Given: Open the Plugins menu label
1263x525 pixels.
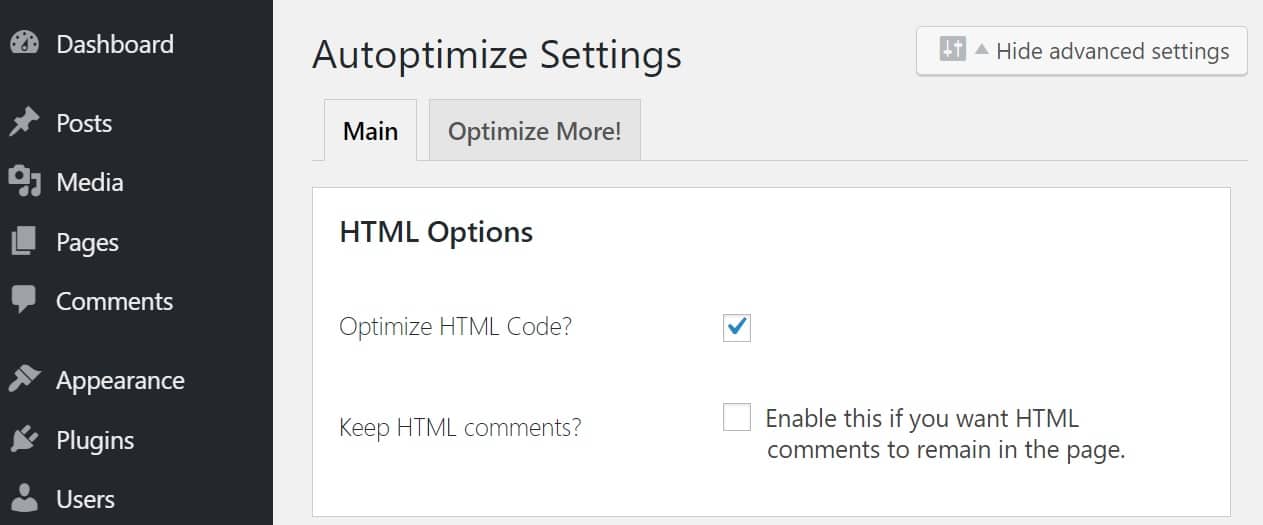Looking at the screenshot, I should [95, 440].
